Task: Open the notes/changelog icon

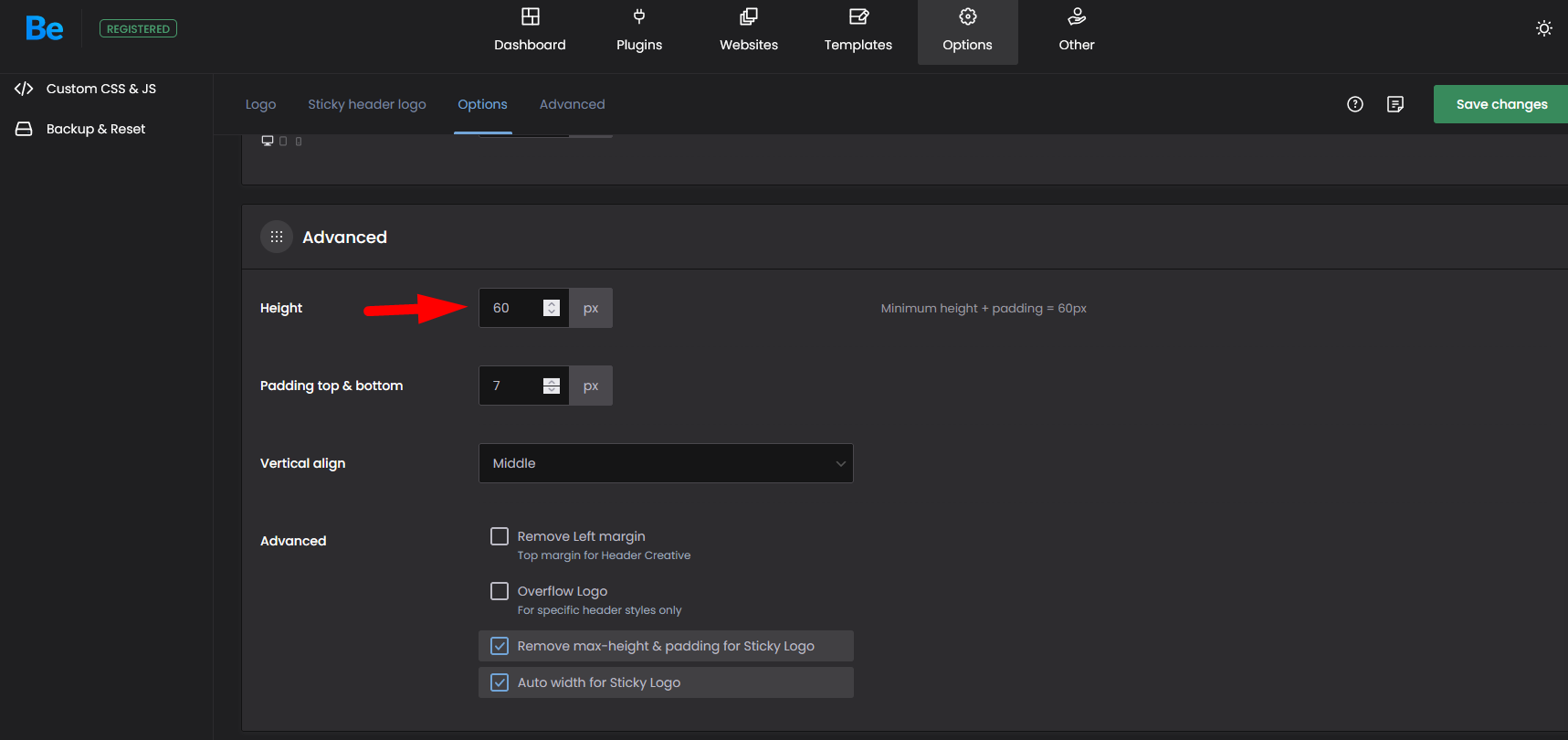Action: (1395, 104)
